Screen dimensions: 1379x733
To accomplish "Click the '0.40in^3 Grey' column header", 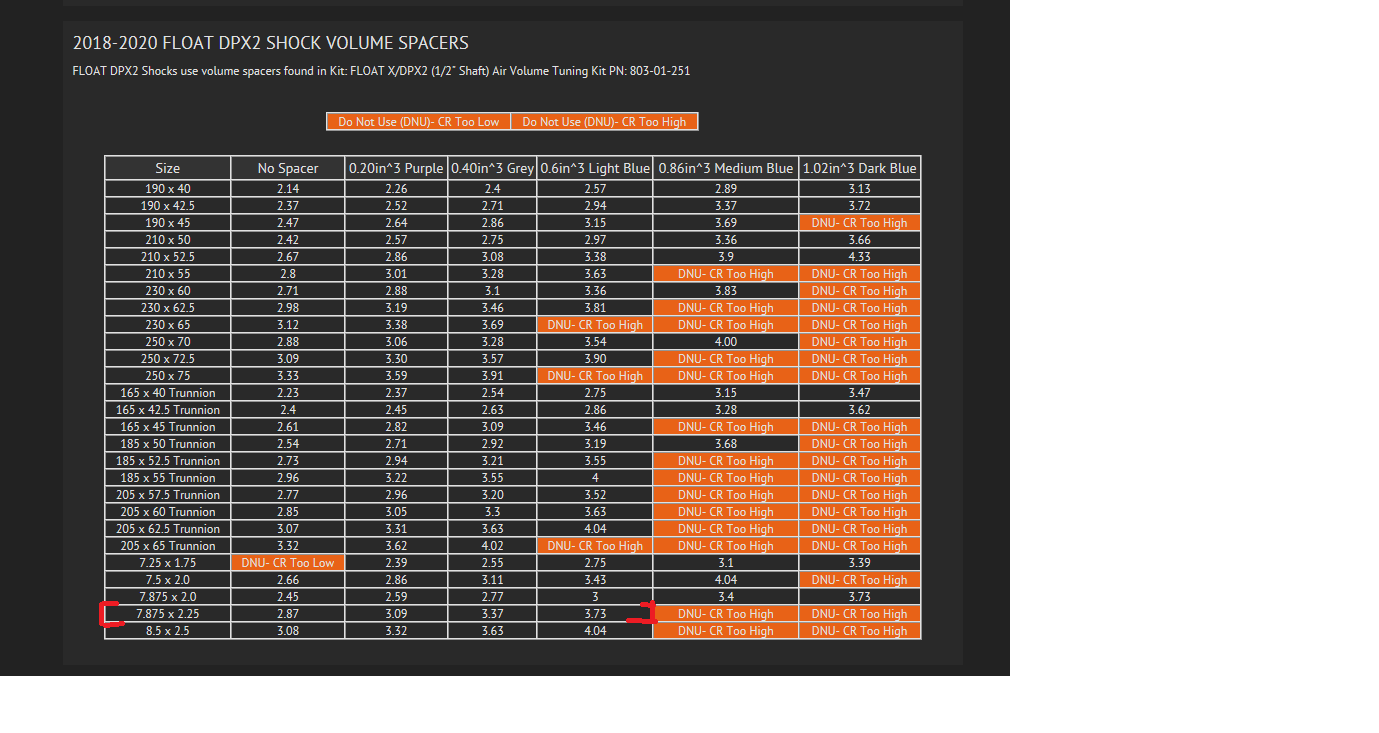I will [x=492, y=168].
